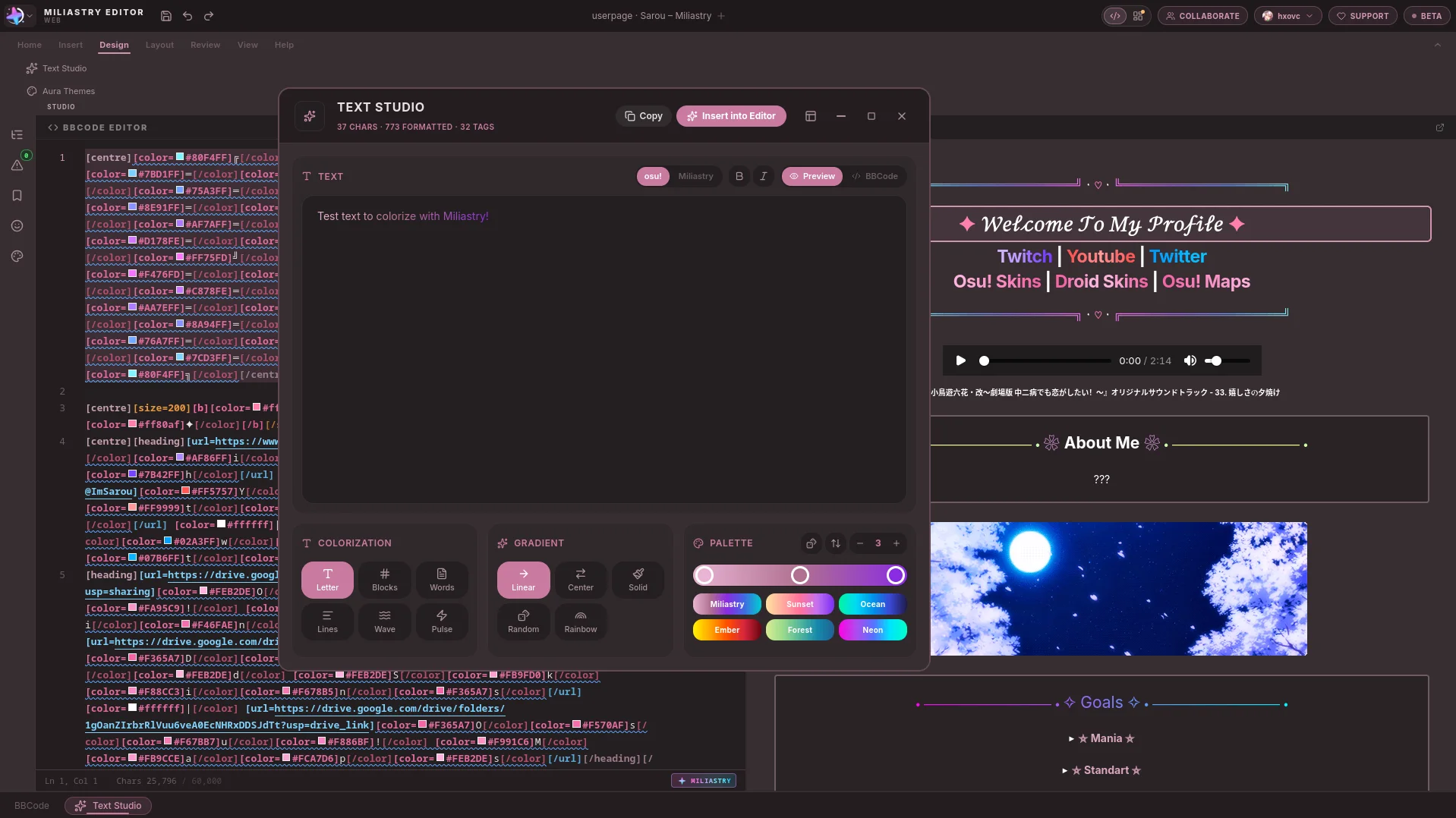Screen dimensions: 1456x818
Task: Click Insert into Editor button
Action: [731, 116]
